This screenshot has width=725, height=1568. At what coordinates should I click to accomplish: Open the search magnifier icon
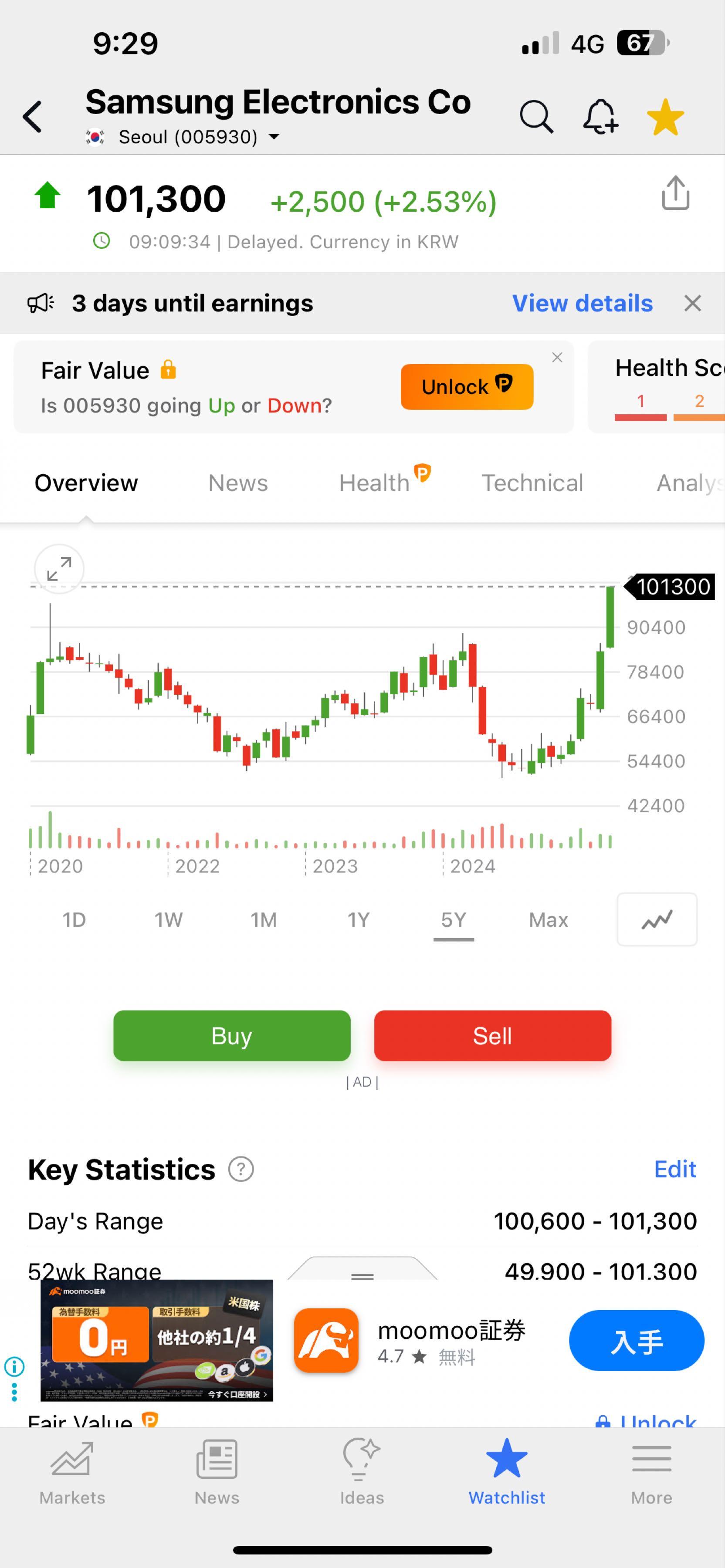click(535, 116)
